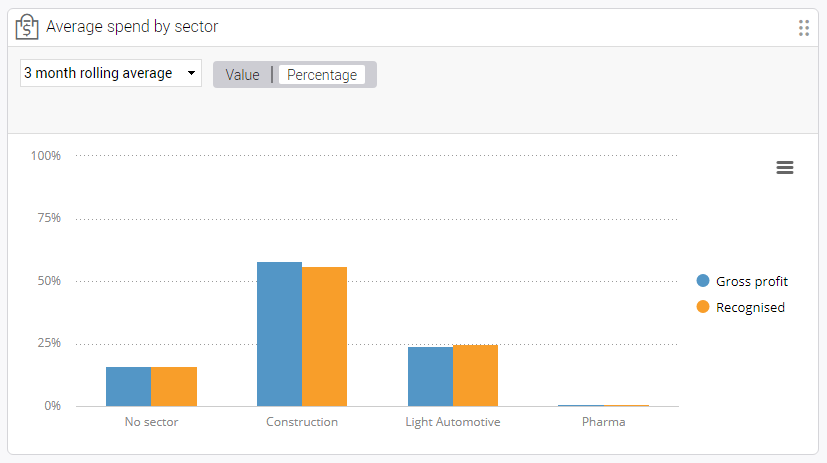Click the Construction Gross profit blue bar
The image size is (827, 463).
coord(280,334)
